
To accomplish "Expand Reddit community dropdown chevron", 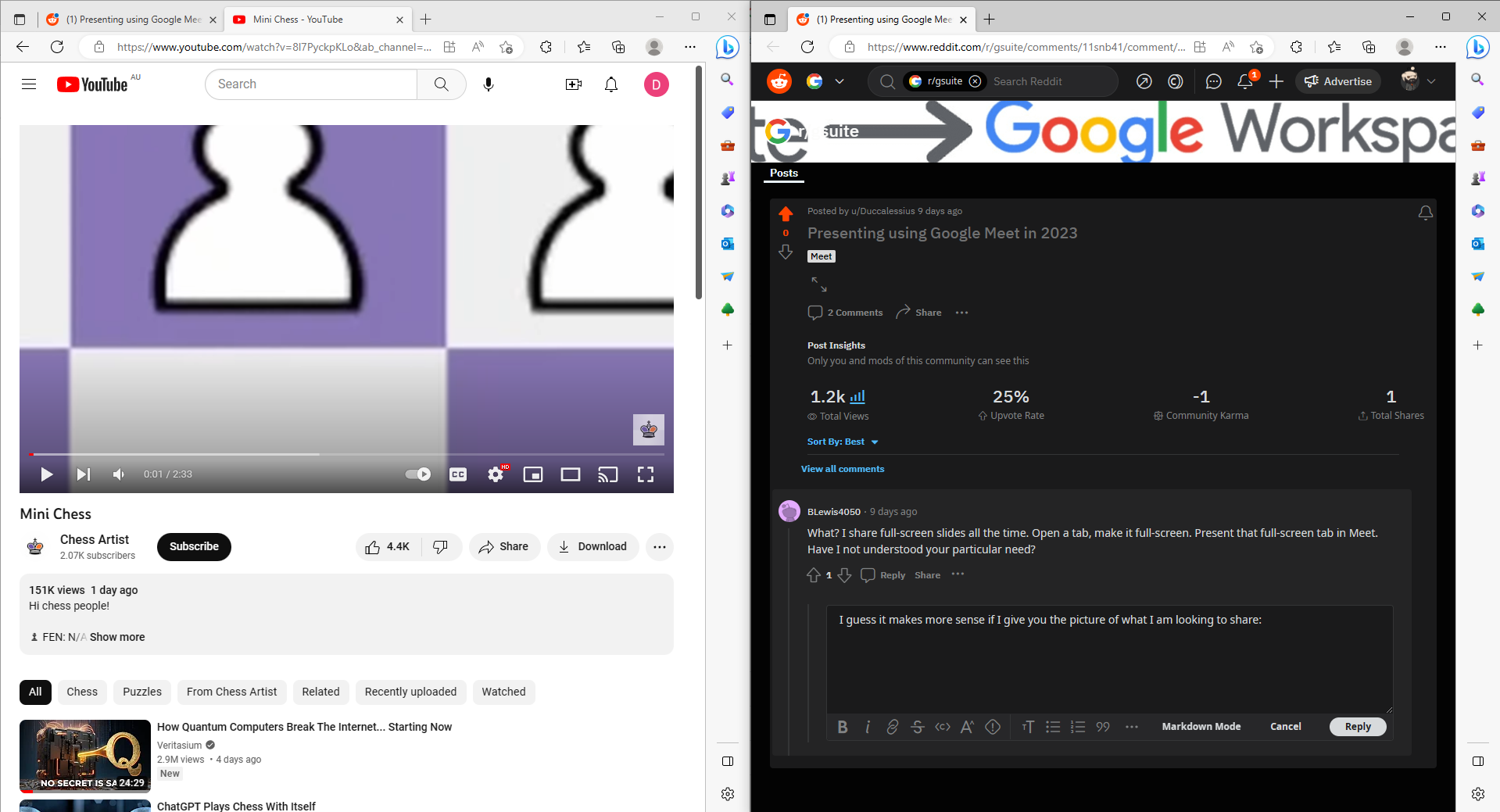I will tap(839, 81).
